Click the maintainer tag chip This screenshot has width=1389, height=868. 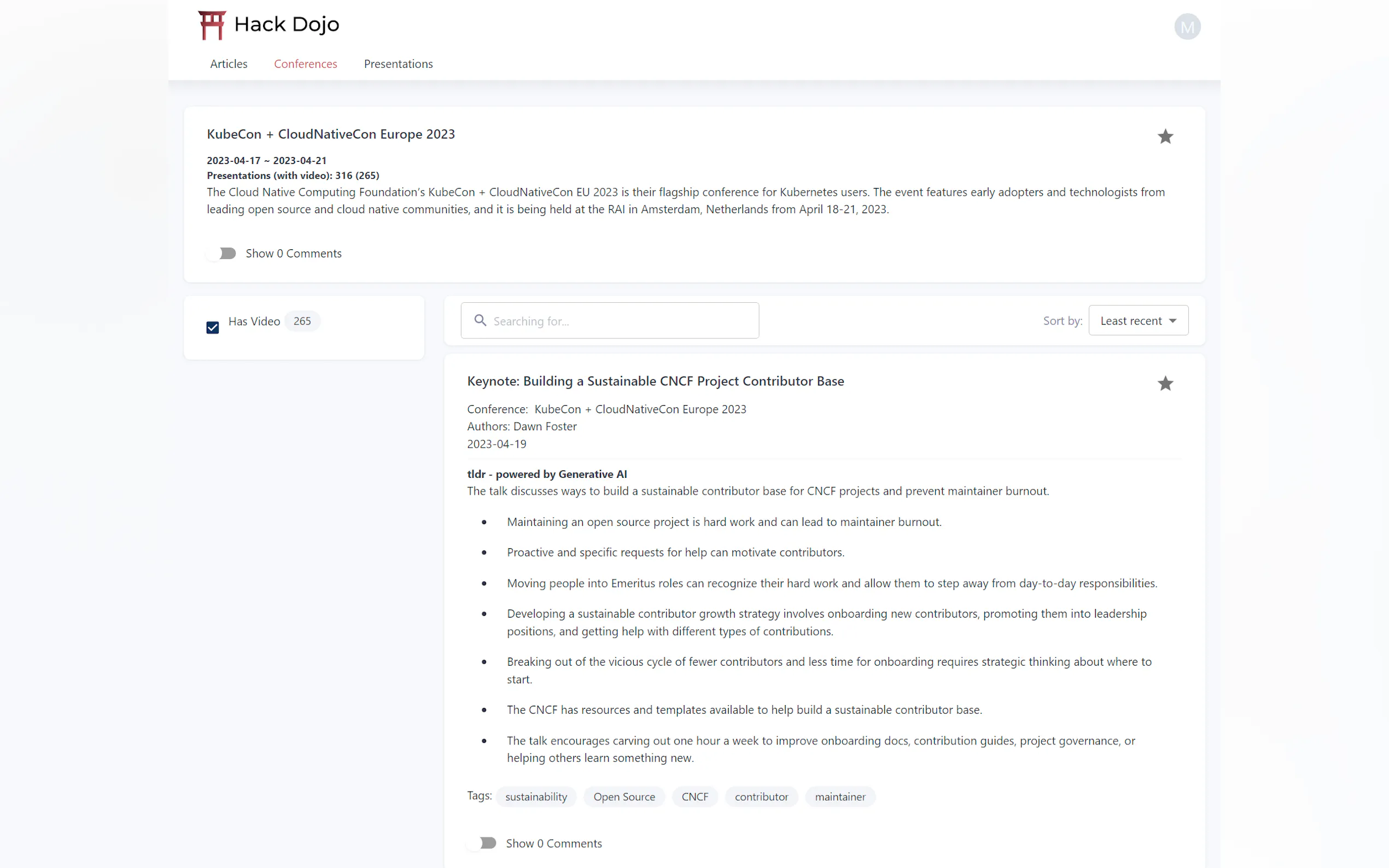point(839,797)
